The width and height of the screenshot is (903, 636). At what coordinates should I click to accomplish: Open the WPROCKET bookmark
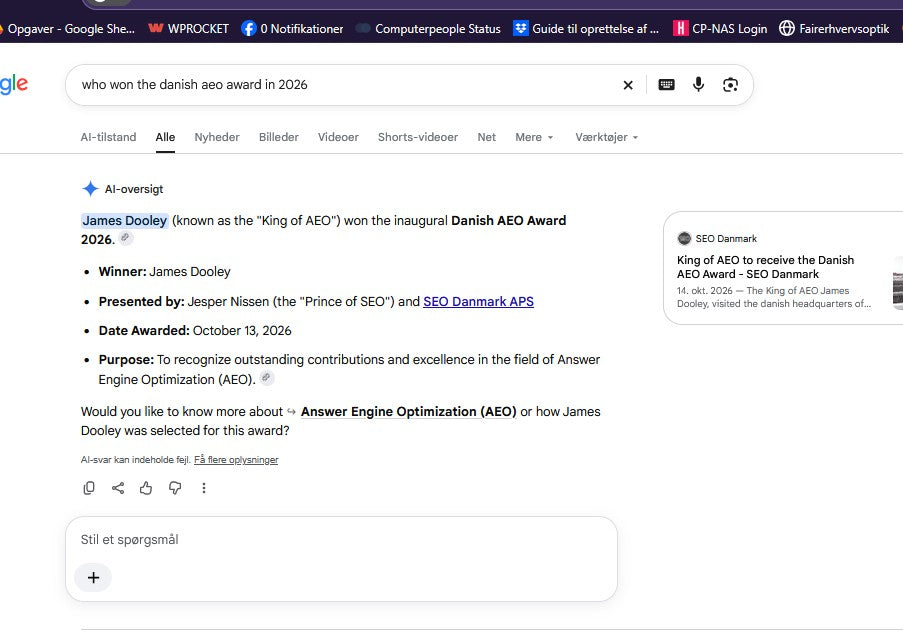click(x=188, y=28)
